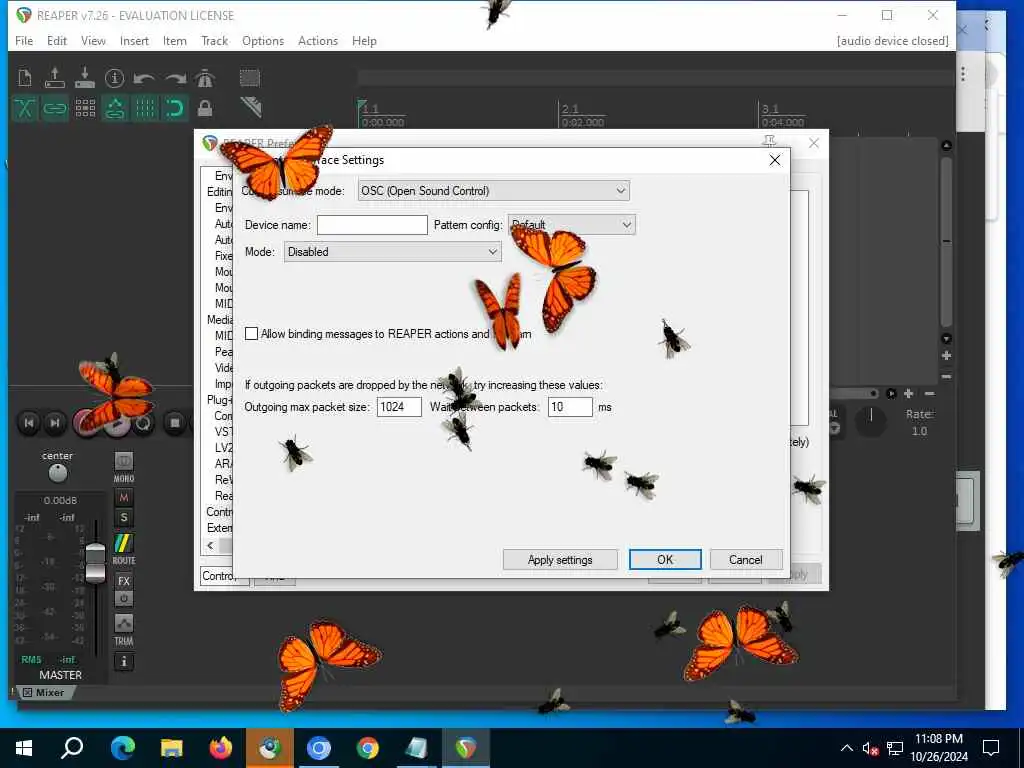Click the playback Rate knob
1024x768 pixels.
871,421
